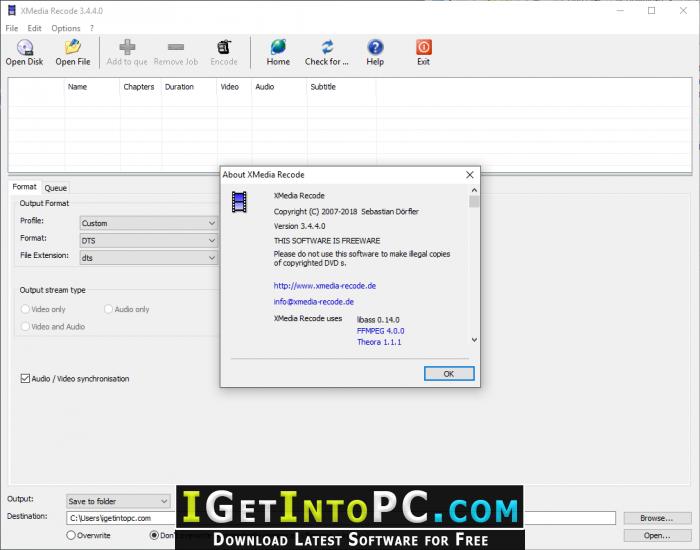Click 'THIS SOFTWARE IS FREEWARE' text
The height and width of the screenshot is (550, 700).
327,241
